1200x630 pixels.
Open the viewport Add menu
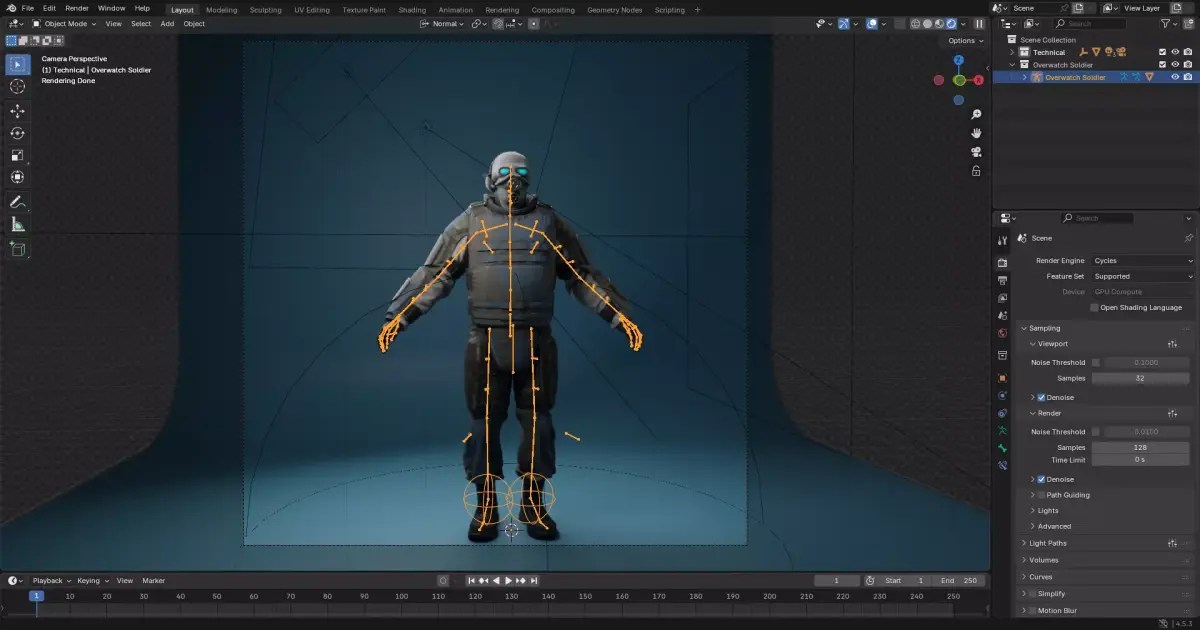pos(167,23)
